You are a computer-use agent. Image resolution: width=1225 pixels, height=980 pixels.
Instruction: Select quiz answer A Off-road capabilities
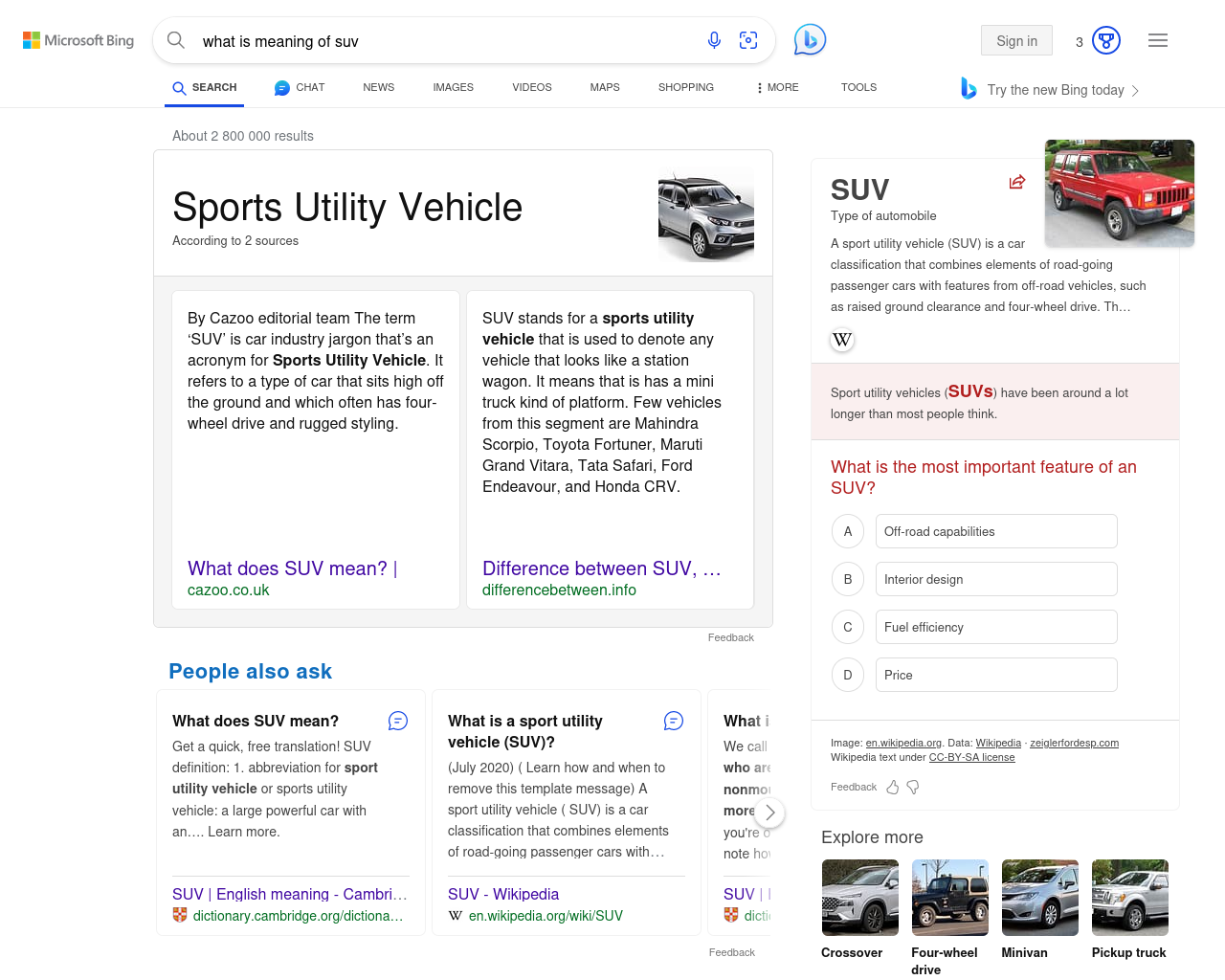tap(995, 531)
